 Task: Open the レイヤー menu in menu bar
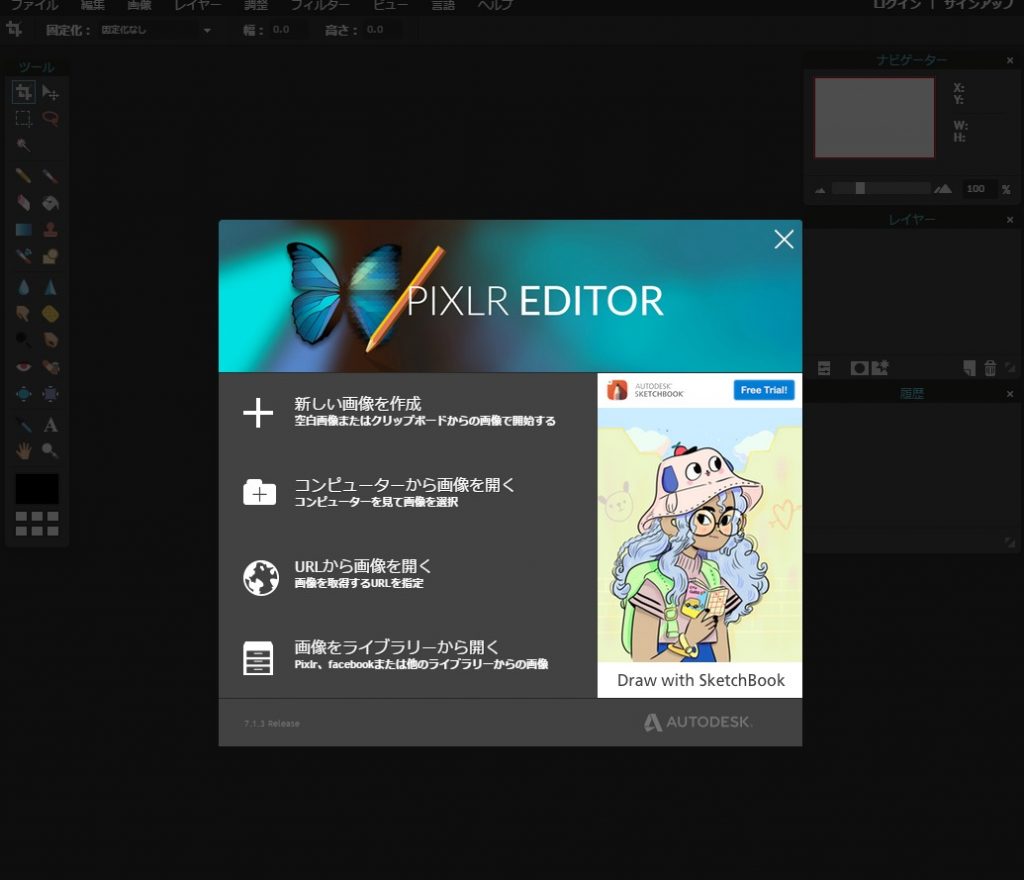pos(197,5)
